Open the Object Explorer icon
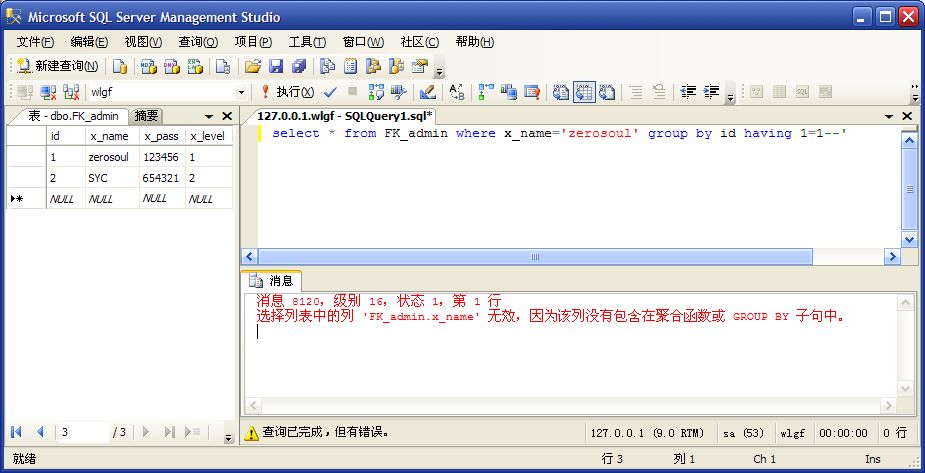The width and height of the screenshot is (925, 473). 373,66
